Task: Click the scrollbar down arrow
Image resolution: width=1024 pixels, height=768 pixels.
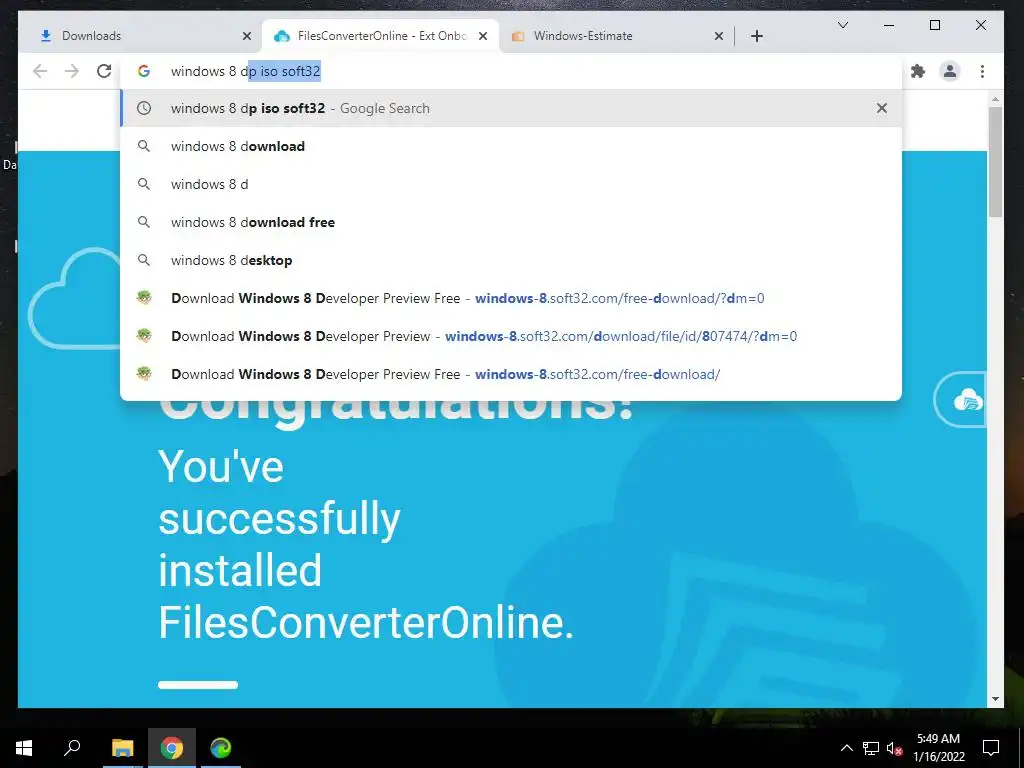Action: point(995,699)
